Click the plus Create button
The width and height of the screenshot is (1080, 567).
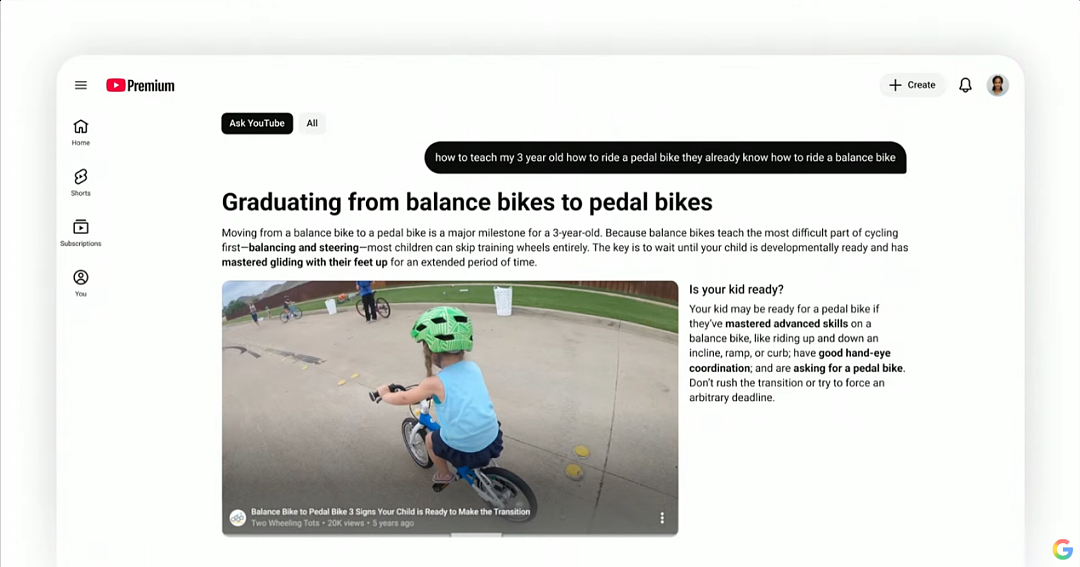pos(913,85)
